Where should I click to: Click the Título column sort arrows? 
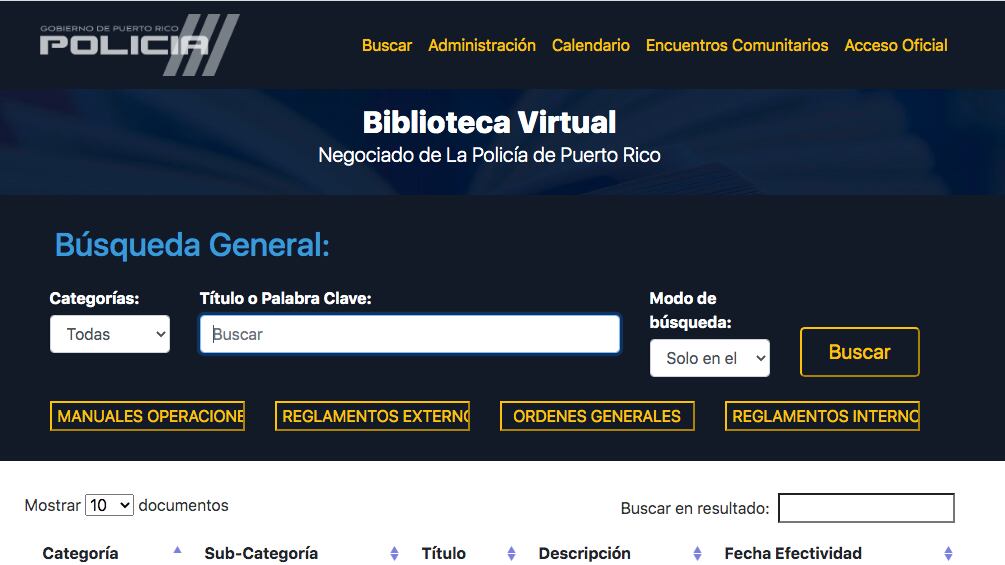click(511, 553)
